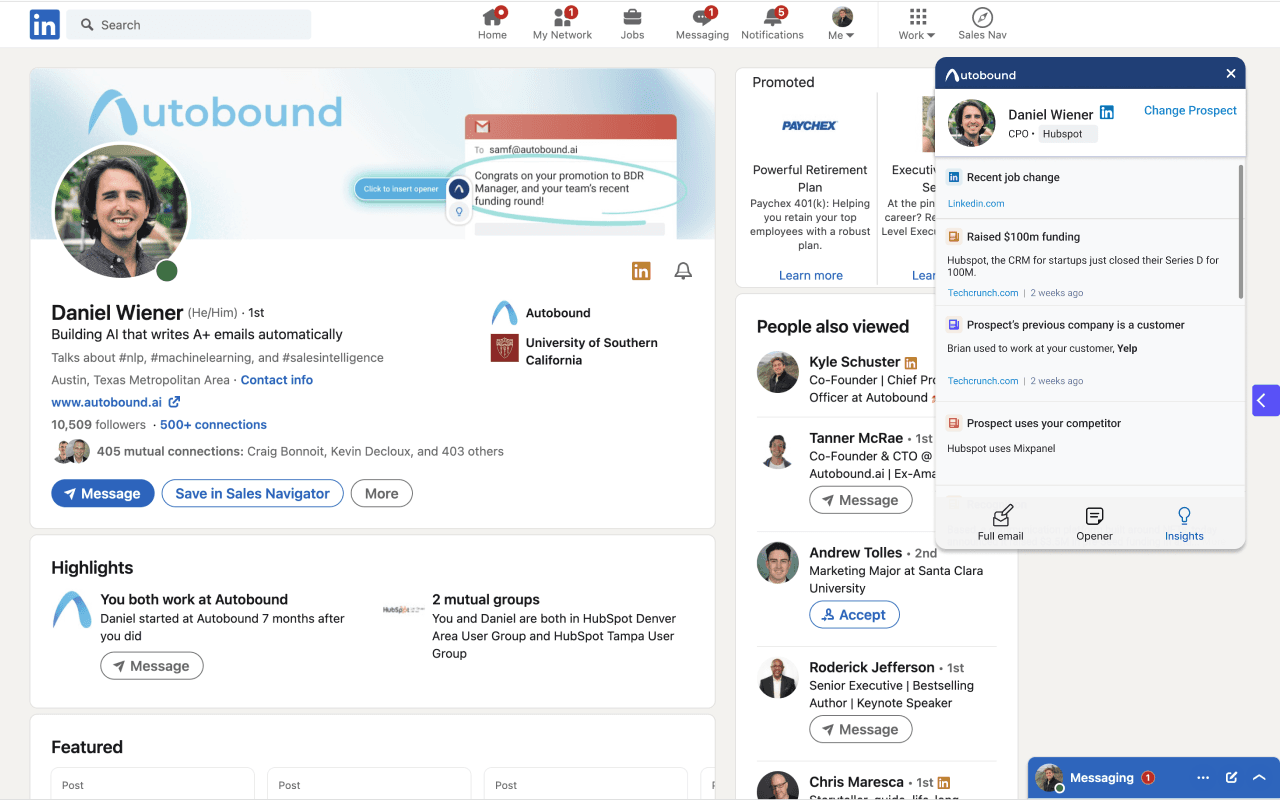Open the Sales Nav compass icon
The image size is (1280, 800).
click(x=981, y=23)
